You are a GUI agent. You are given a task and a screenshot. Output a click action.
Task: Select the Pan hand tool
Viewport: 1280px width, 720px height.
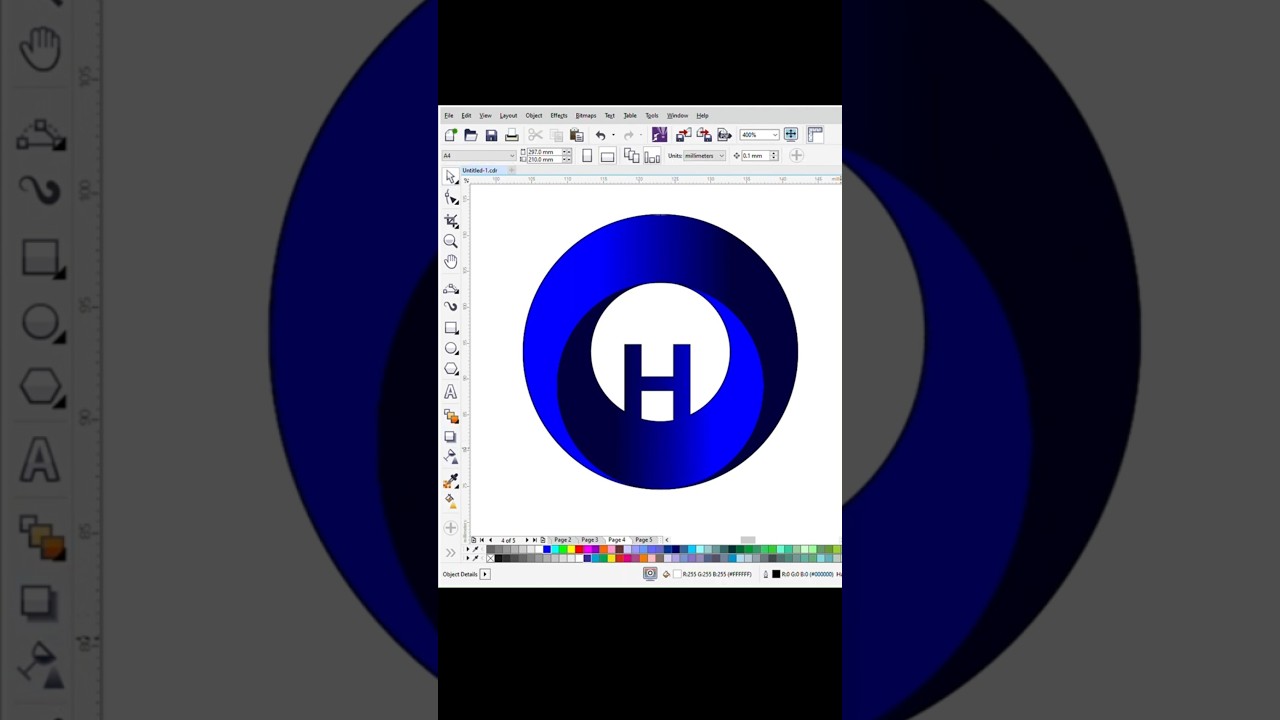(451, 261)
